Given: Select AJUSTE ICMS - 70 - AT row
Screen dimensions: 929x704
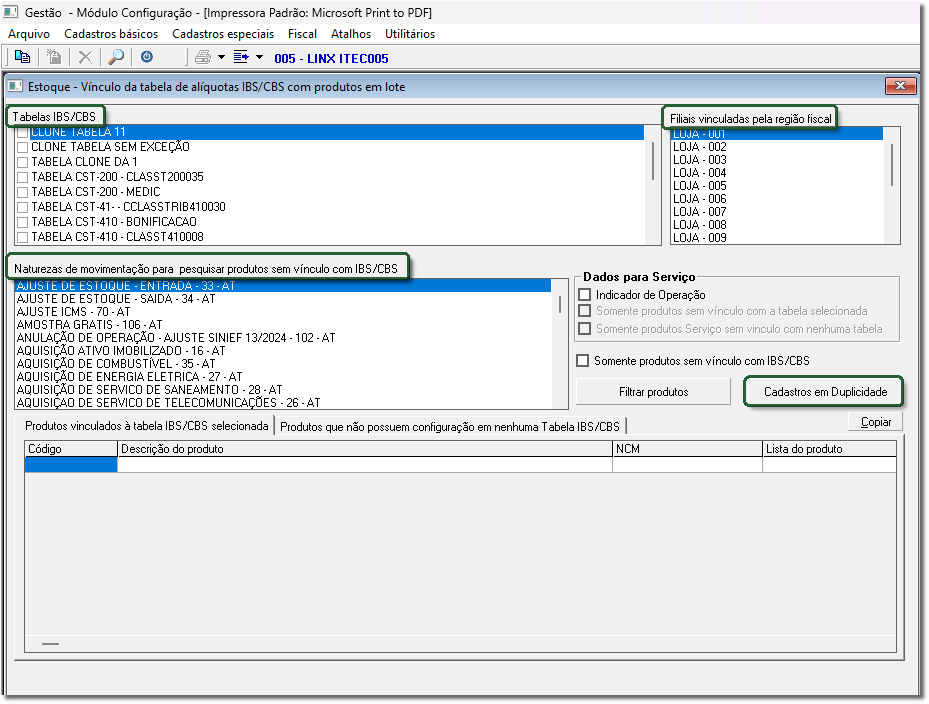Looking at the screenshot, I should 283,312.
